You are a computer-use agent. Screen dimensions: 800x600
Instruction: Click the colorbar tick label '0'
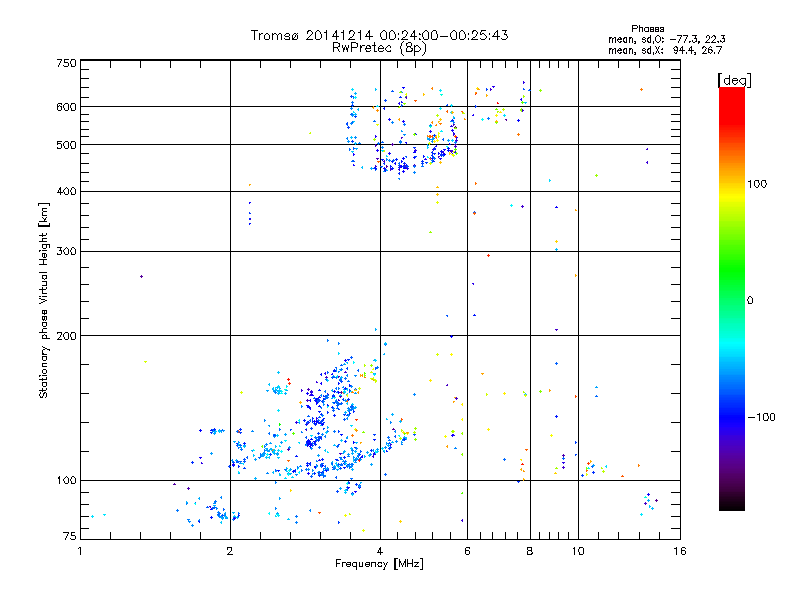(750, 301)
